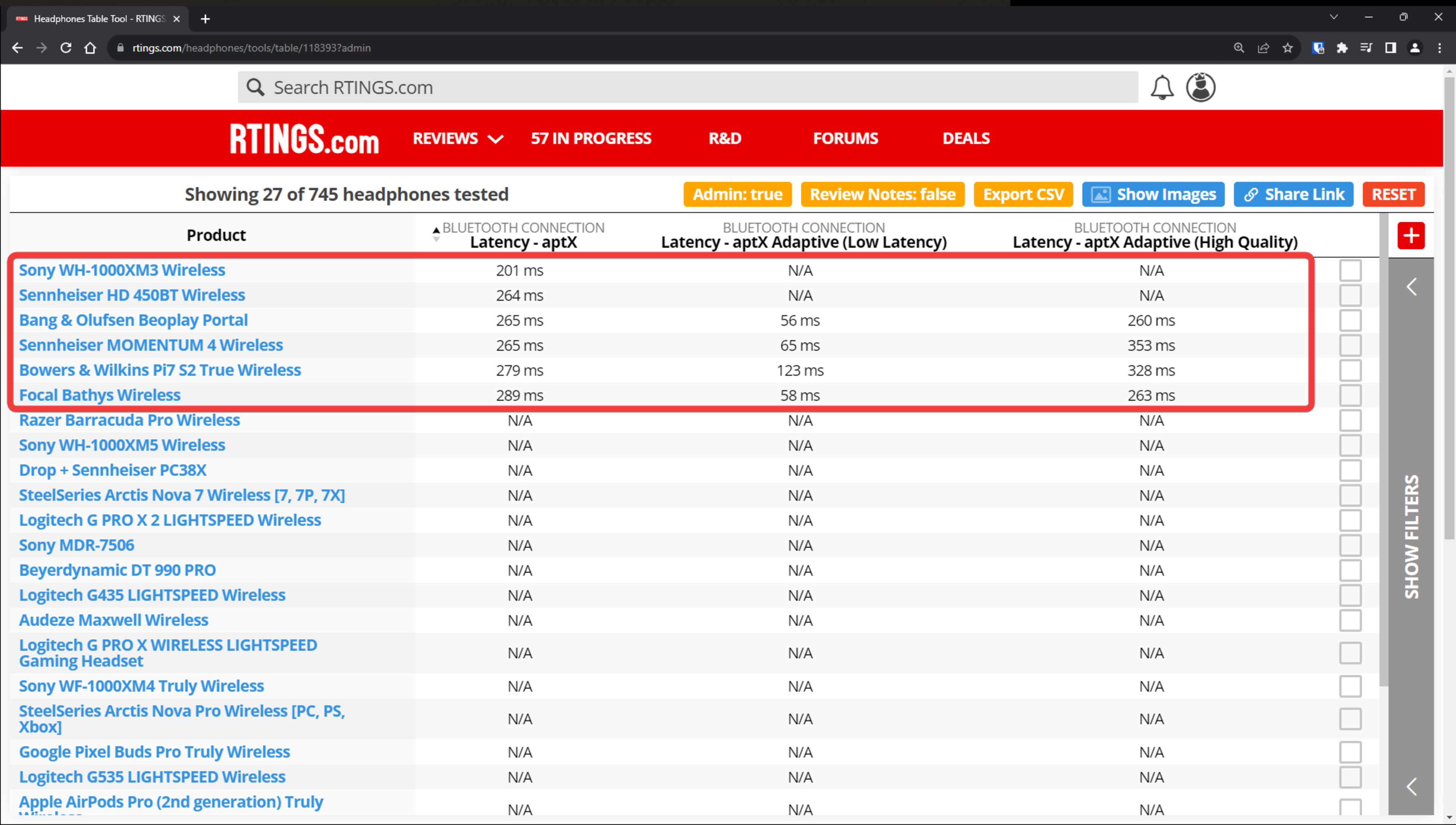The image size is (1456, 825).
Task: Open the user profile avatar
Action: [x=1200, y=87]
